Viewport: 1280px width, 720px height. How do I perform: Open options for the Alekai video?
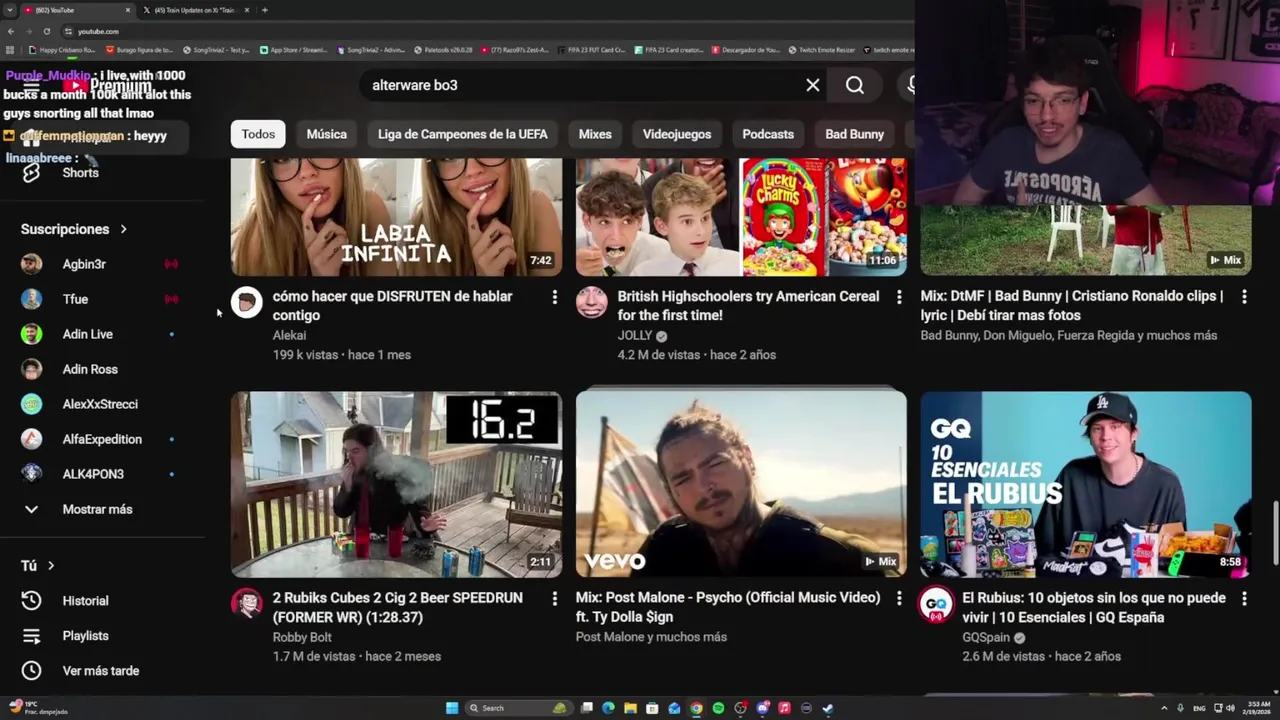(554, 297)
